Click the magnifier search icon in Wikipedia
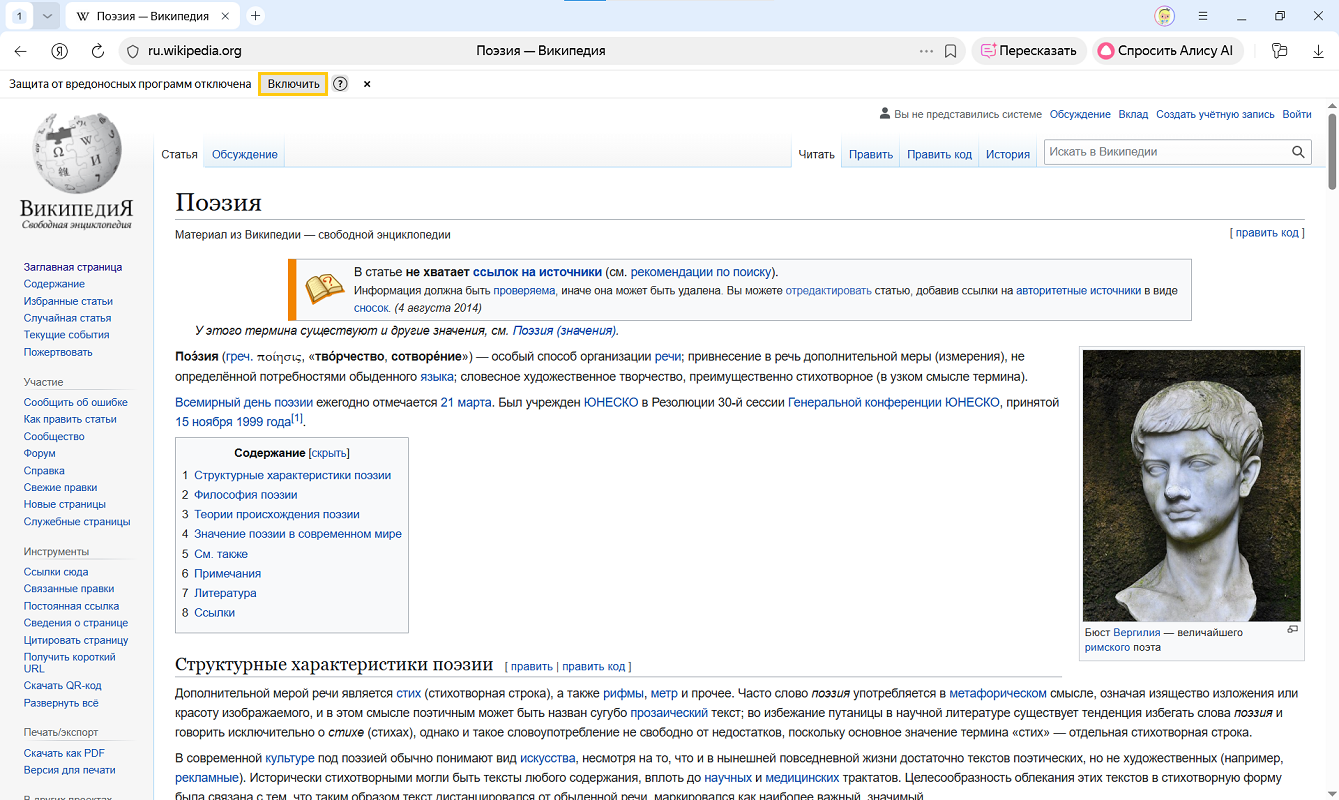The image size is (1339, 800). click(x=1298, y=152)
